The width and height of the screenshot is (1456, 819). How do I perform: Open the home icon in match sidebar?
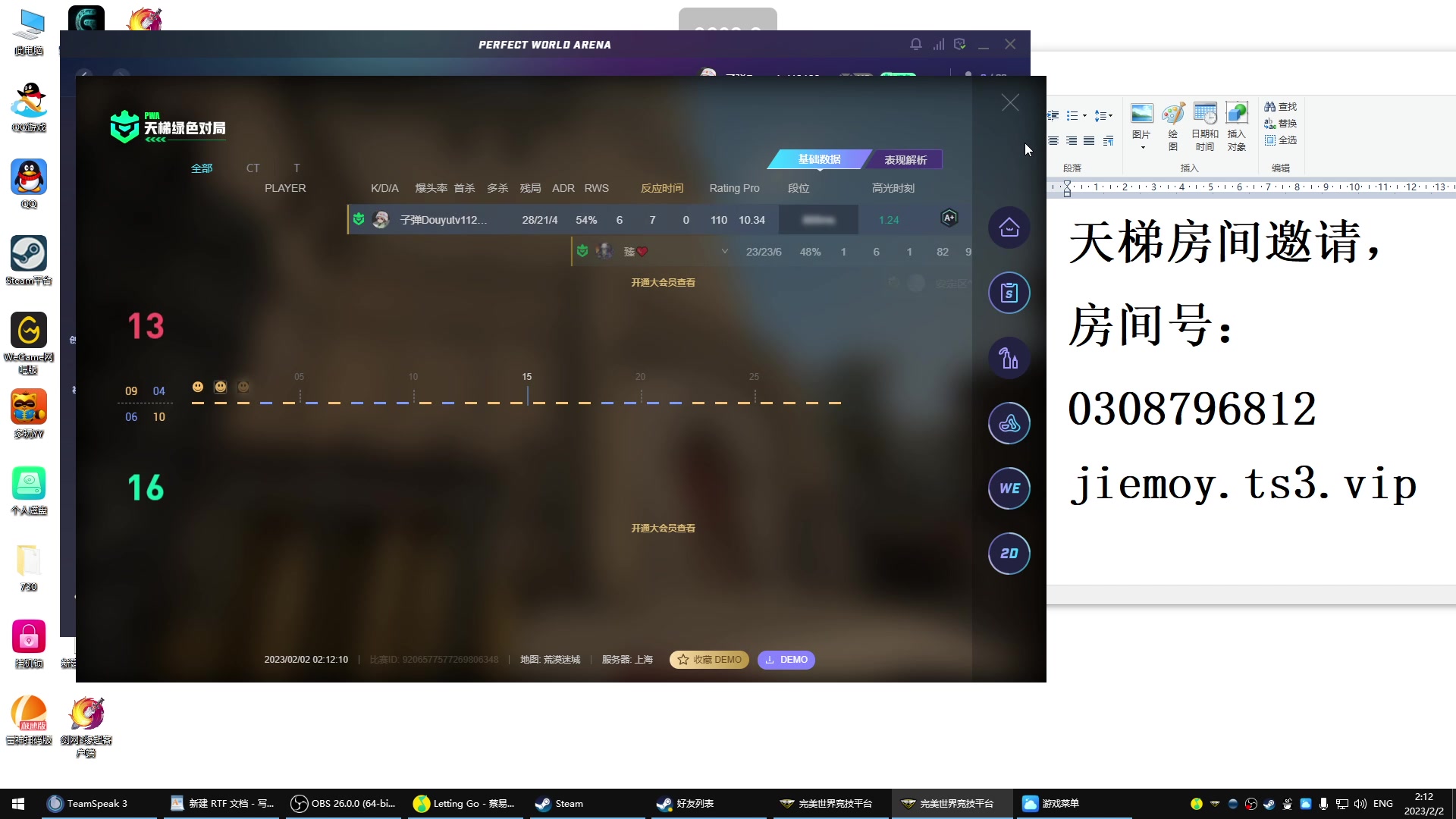pyautogui.click(x=1009, y=227)
